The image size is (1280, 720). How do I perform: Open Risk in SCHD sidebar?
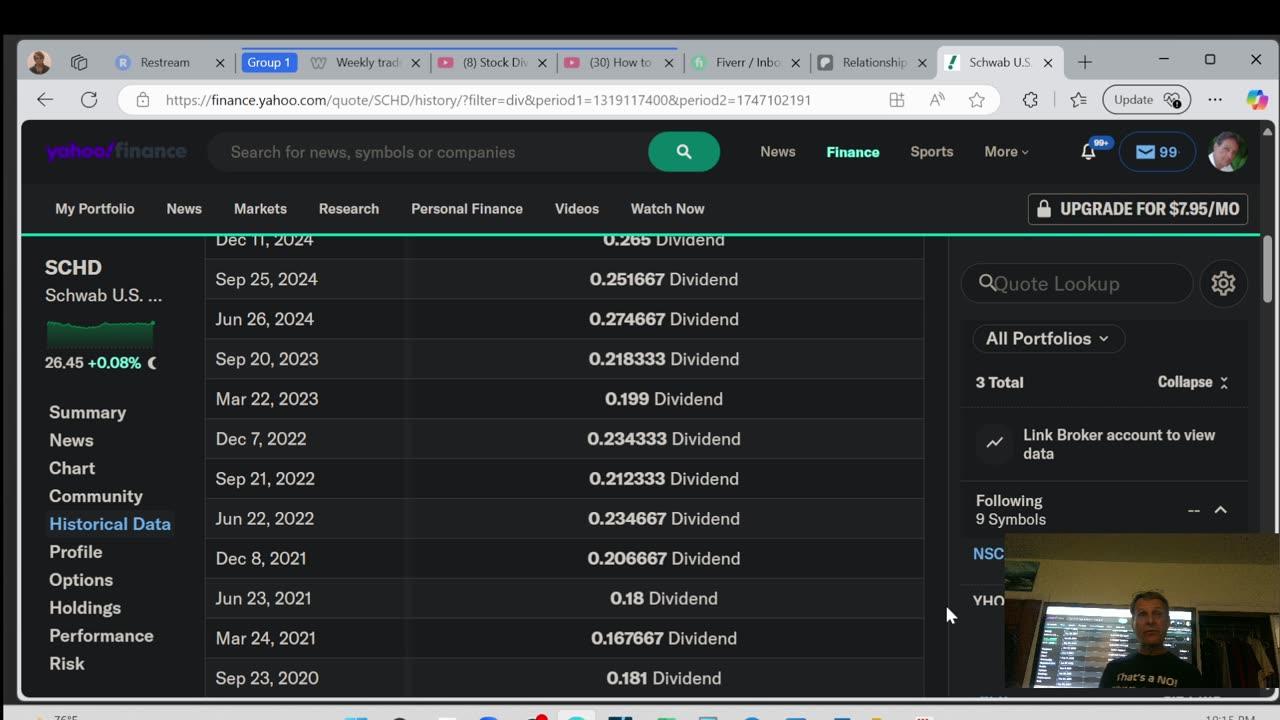coord(67,664)
